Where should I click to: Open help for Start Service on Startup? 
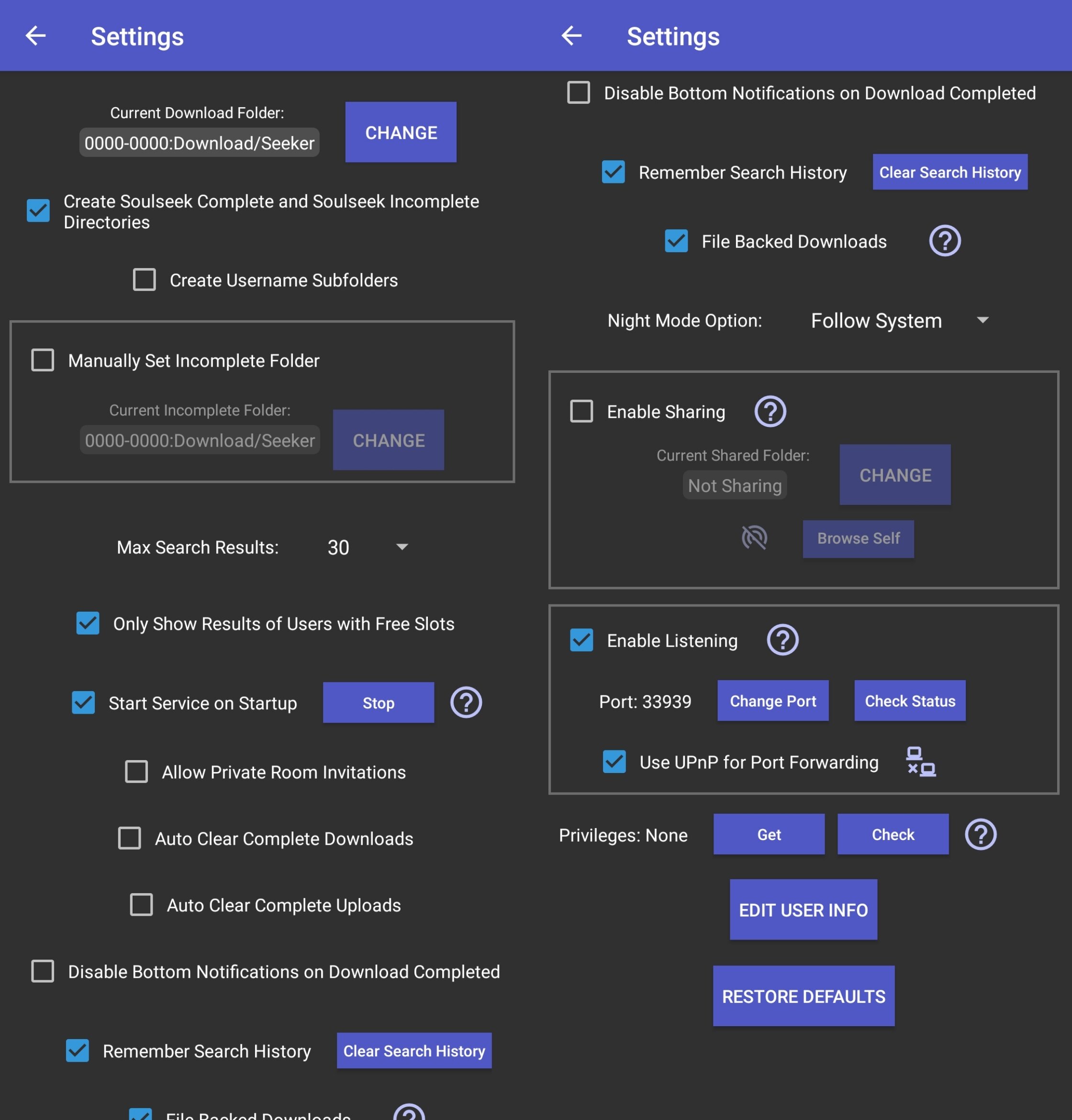click(x=466, y=702)
